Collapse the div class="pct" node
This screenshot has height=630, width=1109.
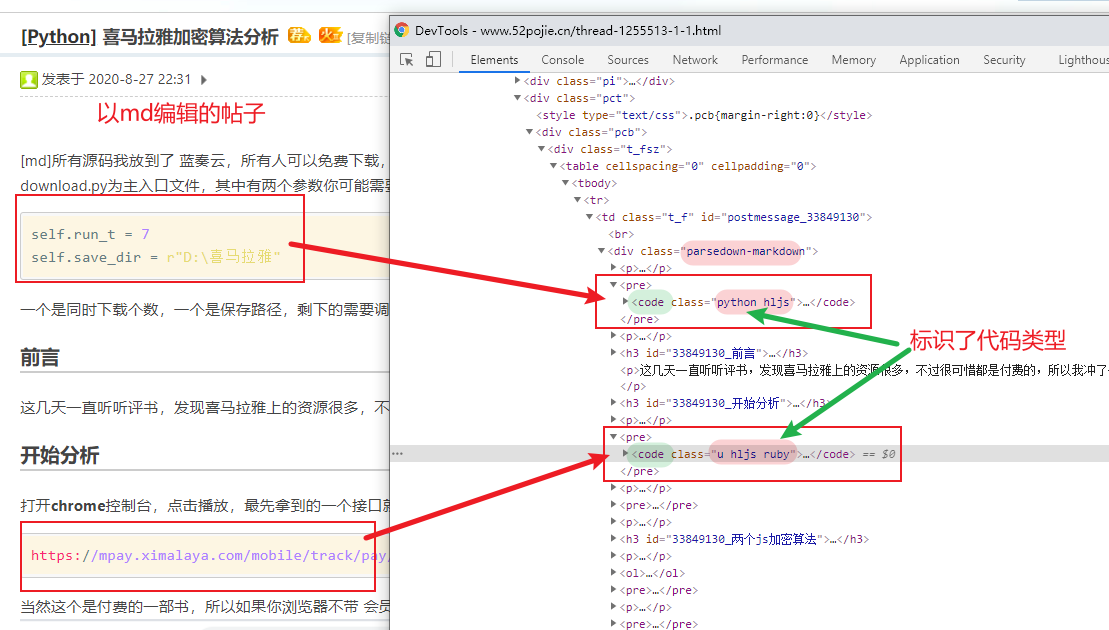518,98
